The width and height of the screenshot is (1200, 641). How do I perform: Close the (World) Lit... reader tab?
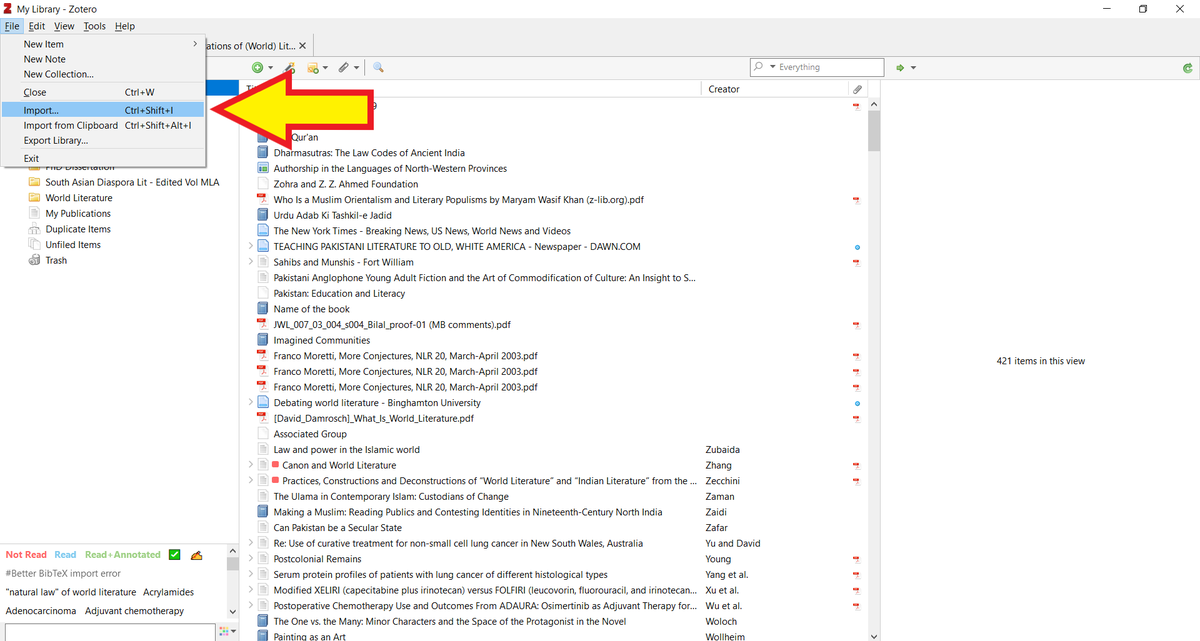tap(303, 46)
